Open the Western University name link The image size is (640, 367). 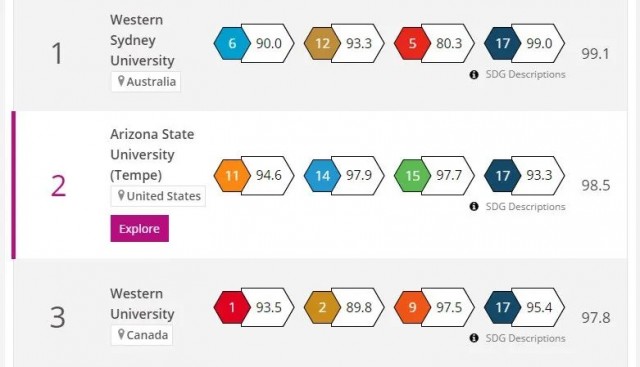[x=142, y=304]
